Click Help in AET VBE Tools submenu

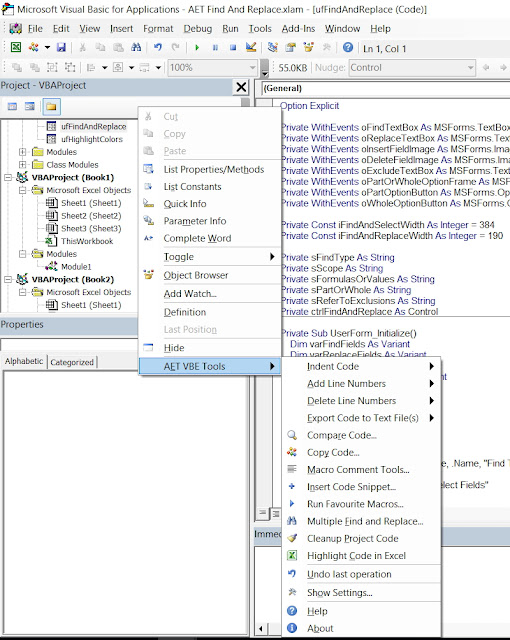click(x=361, y=611)
